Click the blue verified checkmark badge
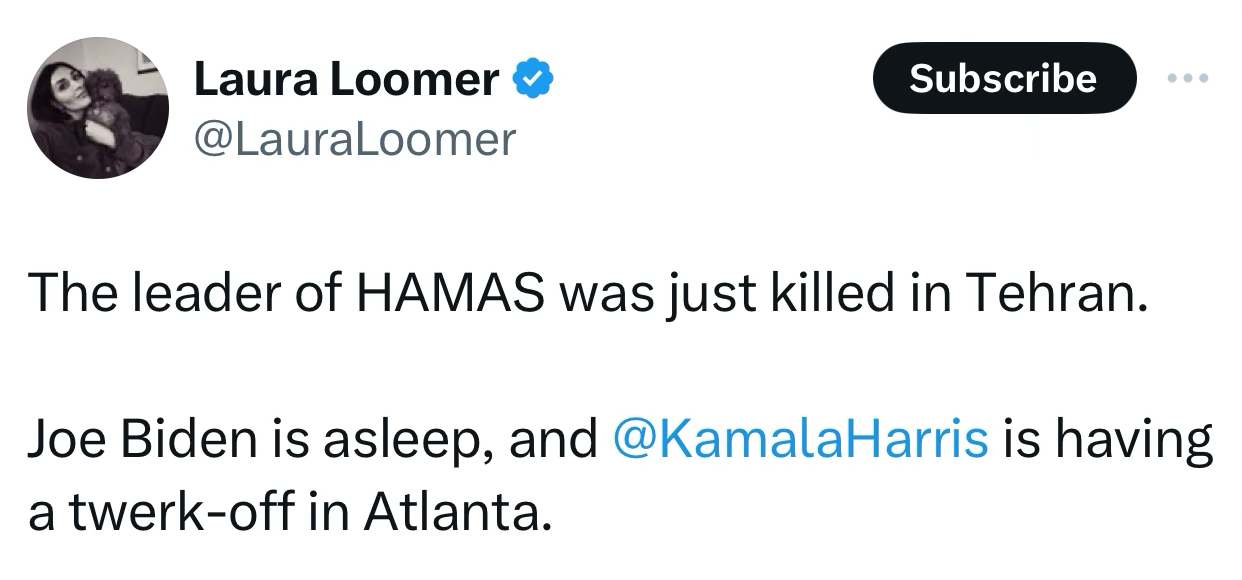 coord(533,79)
